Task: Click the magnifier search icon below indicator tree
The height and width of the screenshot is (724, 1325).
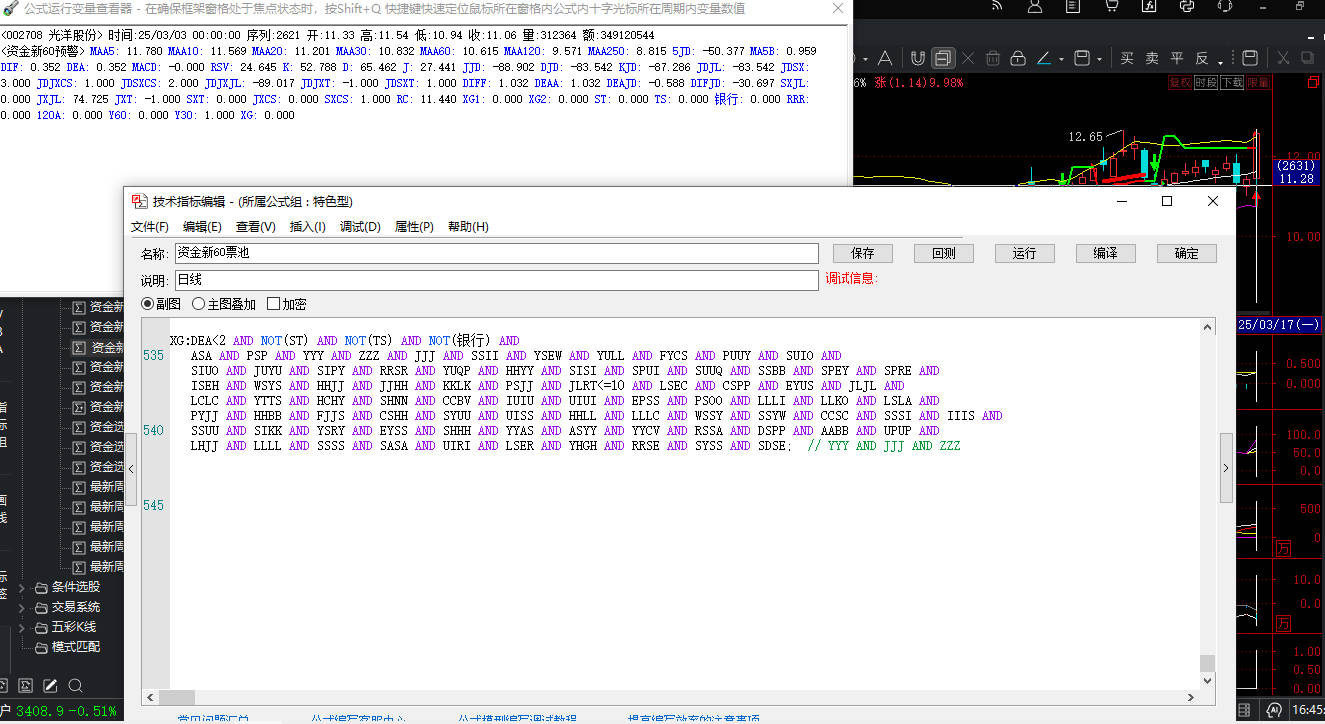Action: 75,686
